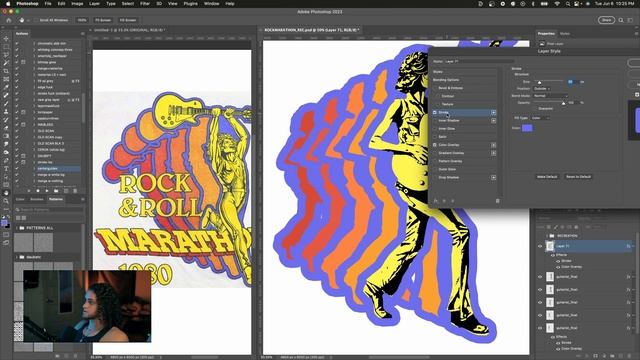640x360 pixels.
Task: Click the Home icon in options bar
Action: [x=9, y=20]
